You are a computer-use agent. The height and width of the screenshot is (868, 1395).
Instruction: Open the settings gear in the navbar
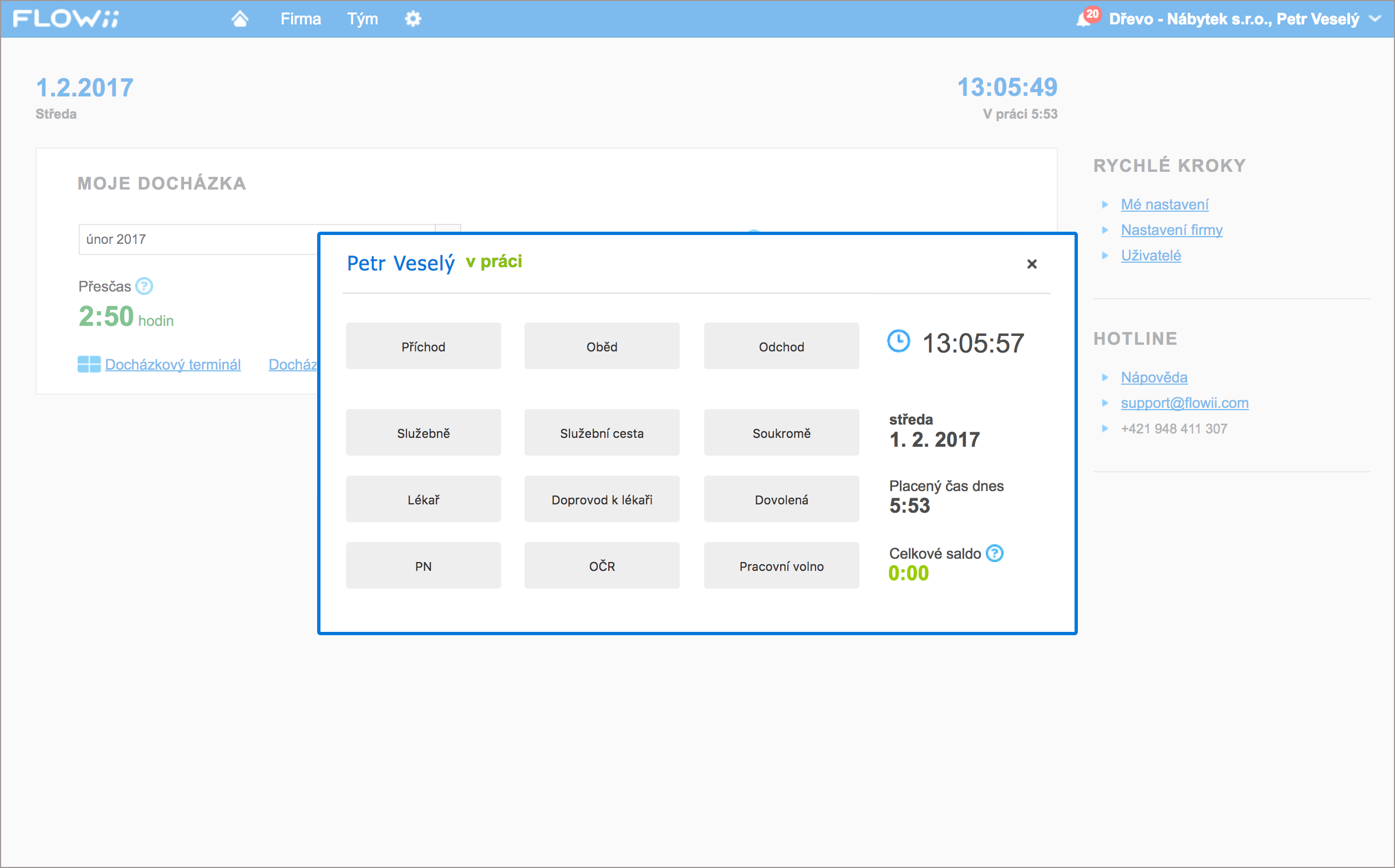pos(413,19)
